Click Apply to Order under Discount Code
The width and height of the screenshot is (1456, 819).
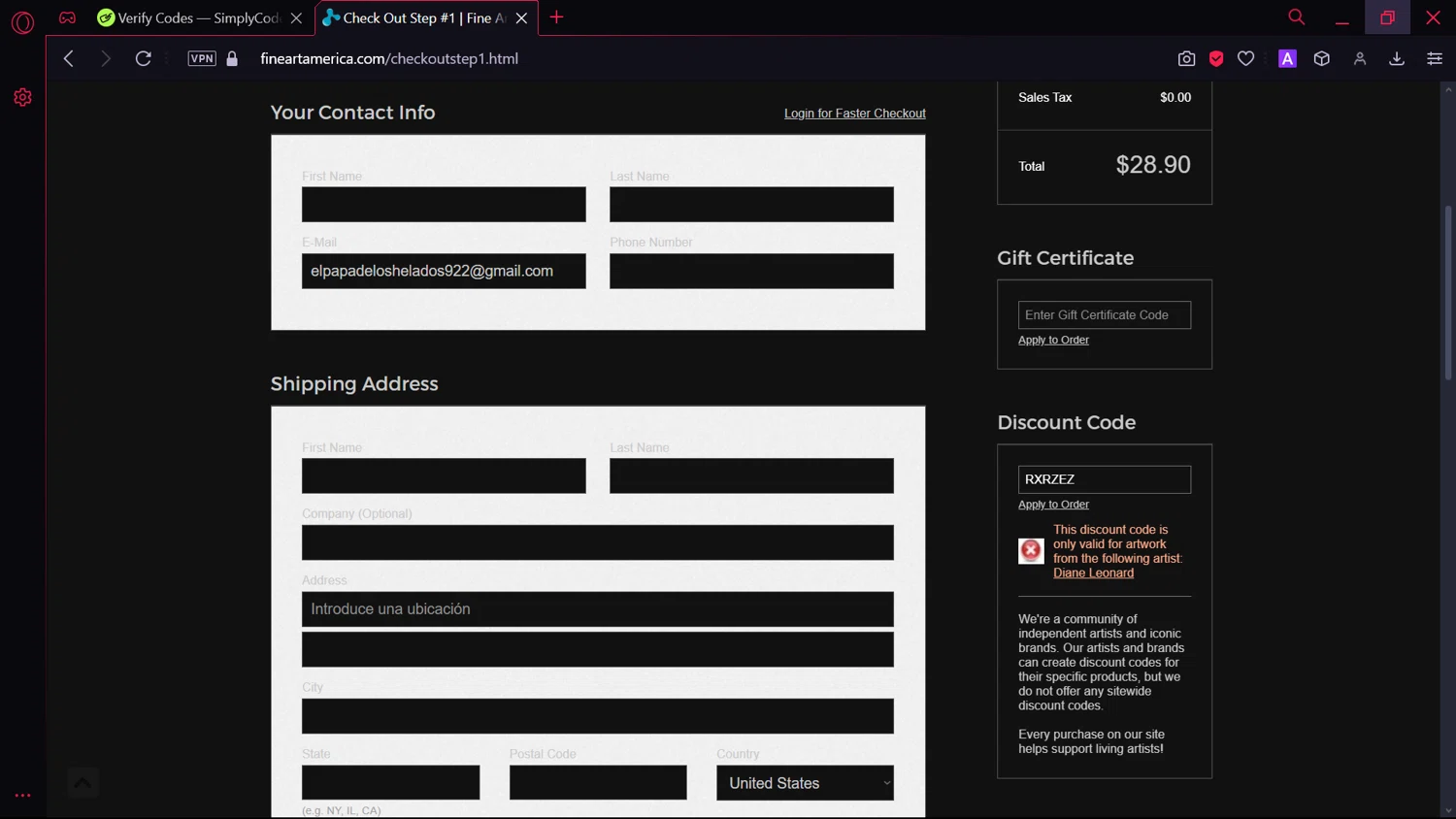(x=1053, y=505)
